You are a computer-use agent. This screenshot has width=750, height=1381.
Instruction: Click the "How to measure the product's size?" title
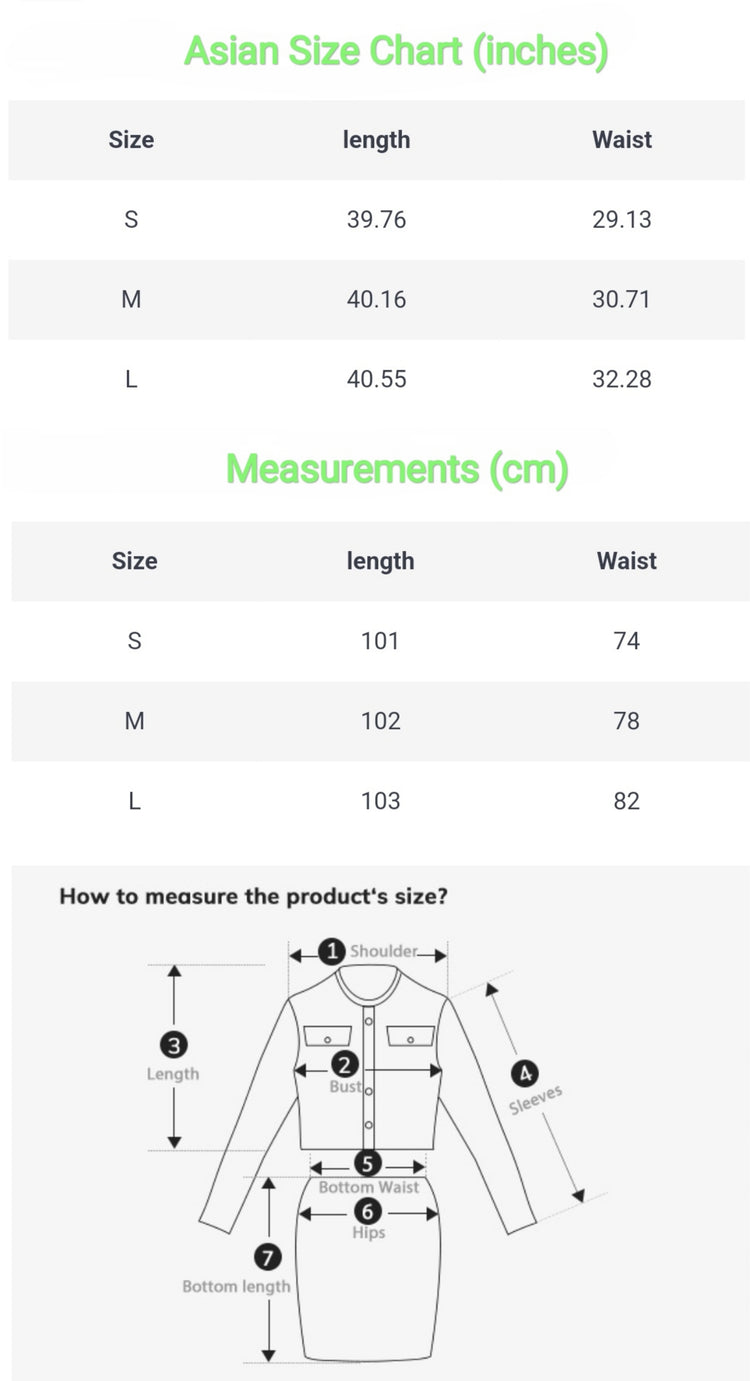[x=254, y=896]
